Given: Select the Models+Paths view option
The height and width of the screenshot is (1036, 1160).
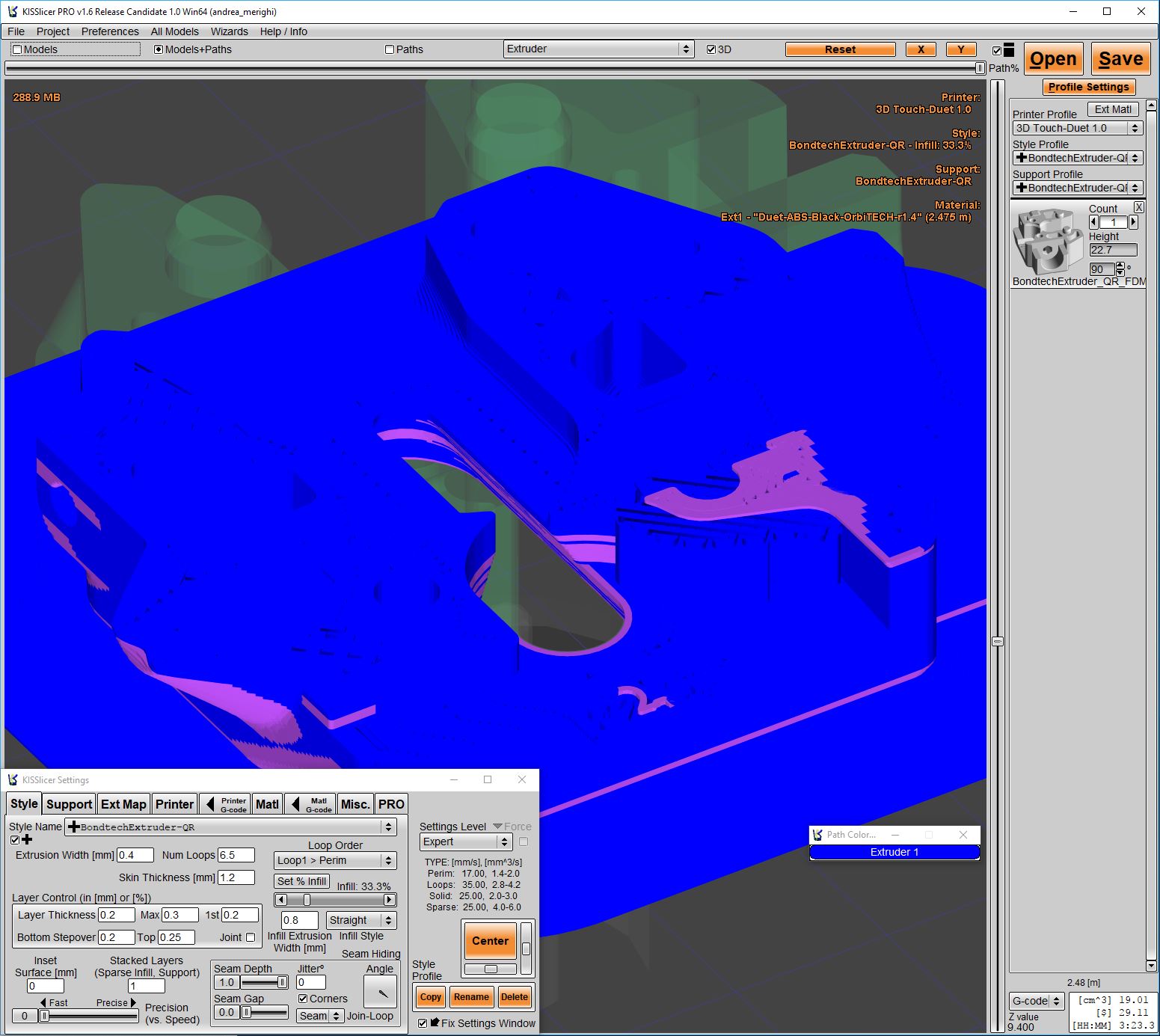Looking at the screenshot, I should coord(193,49).
